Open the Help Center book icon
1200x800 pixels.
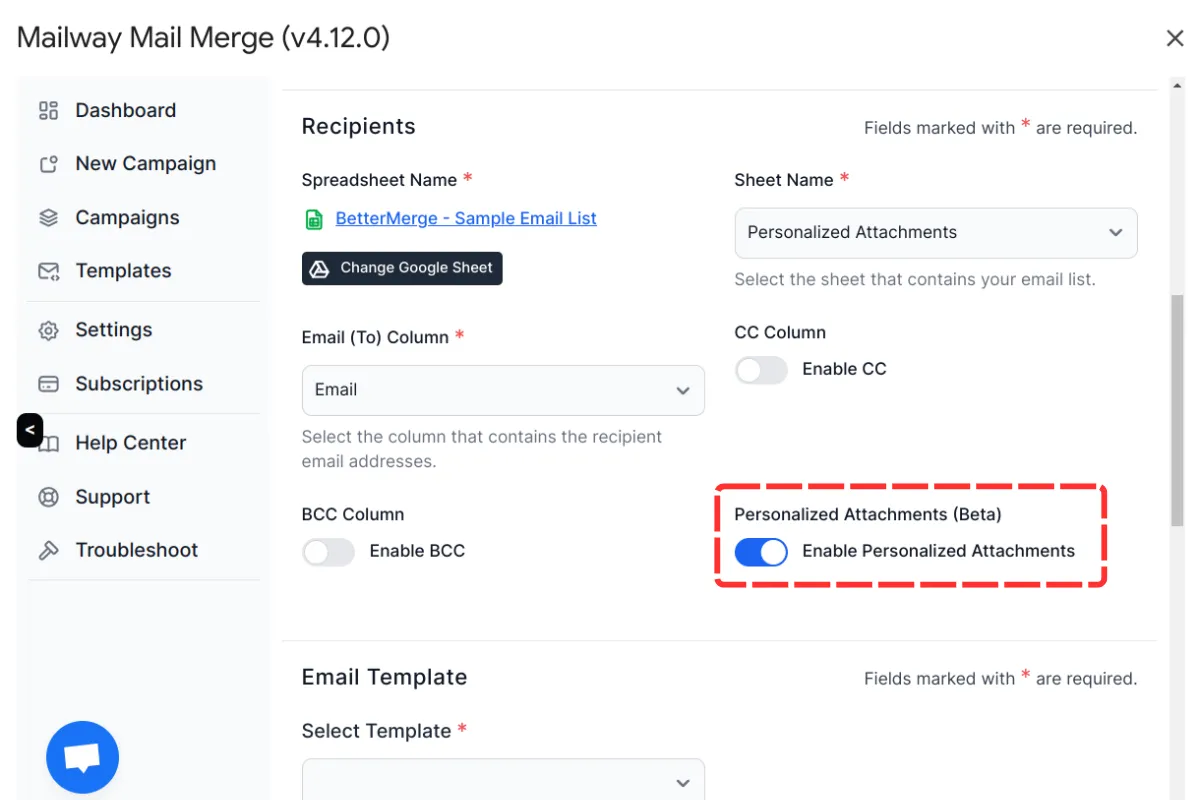click(x=48, y=442)
